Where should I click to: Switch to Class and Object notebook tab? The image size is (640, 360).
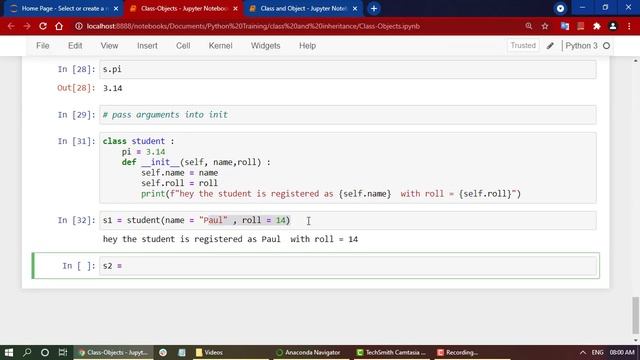click(303, 8)
